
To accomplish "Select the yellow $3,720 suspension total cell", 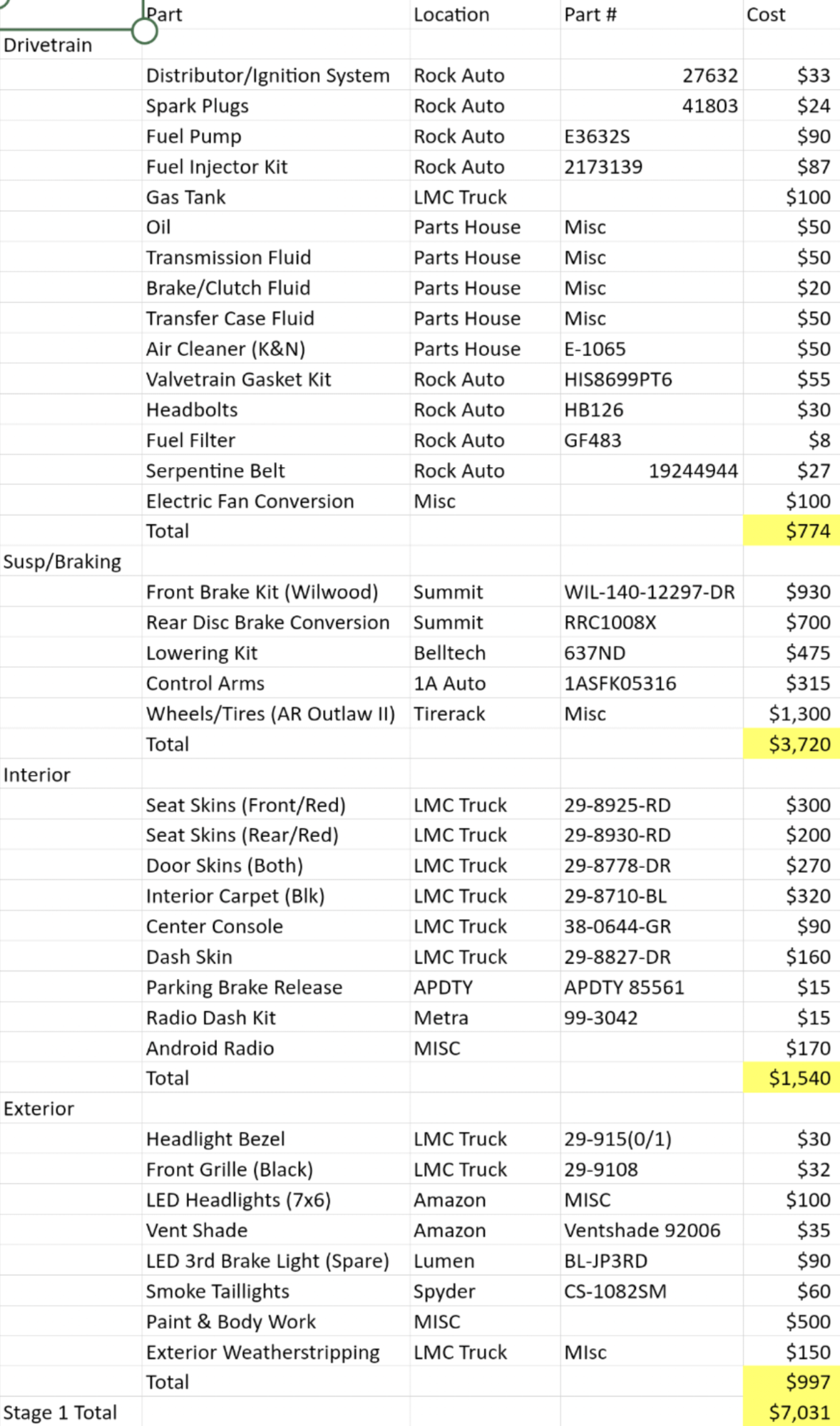I will [x=792, y=744].
